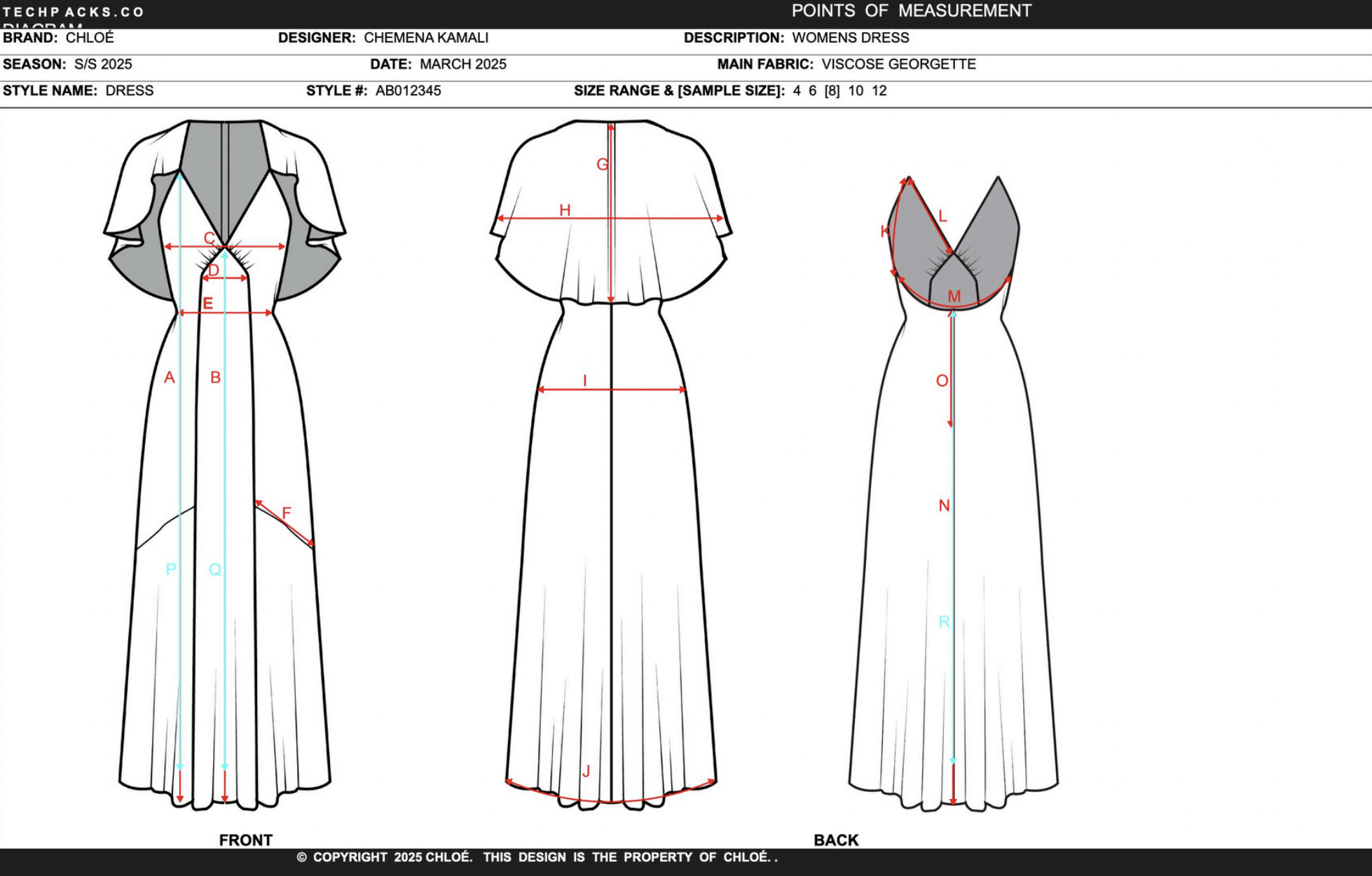
Task: Click measurement label I across back hip
Action: (x=584, y=381)
